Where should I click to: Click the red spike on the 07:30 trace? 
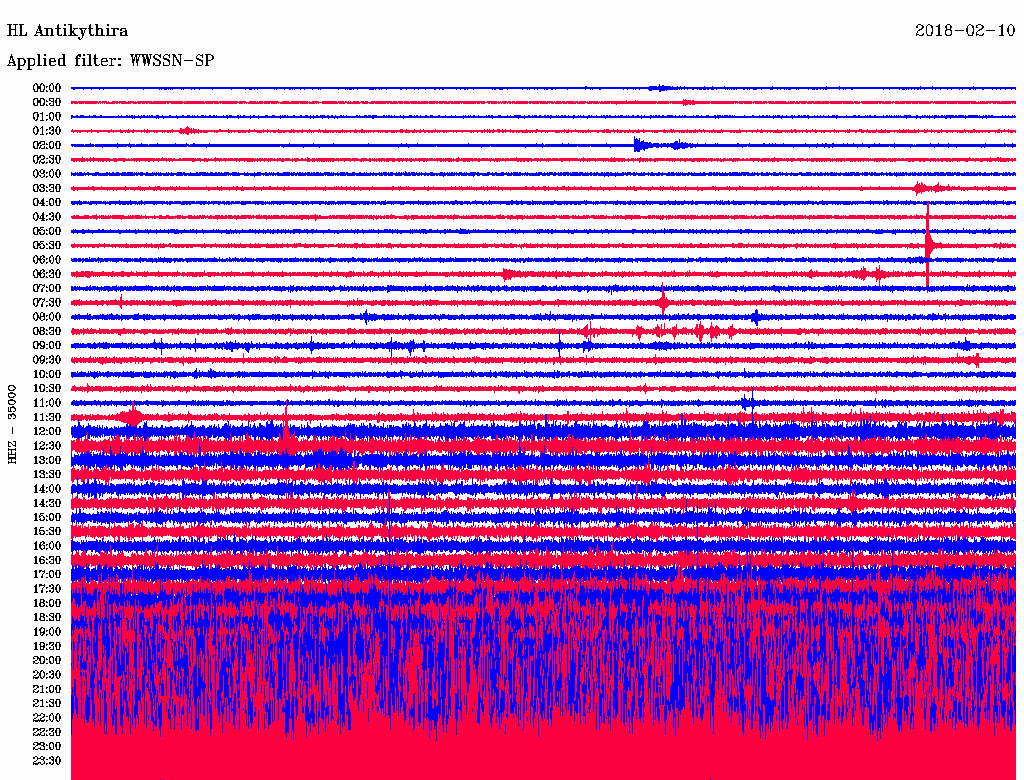pyautogui.click(x=663, y=302)
